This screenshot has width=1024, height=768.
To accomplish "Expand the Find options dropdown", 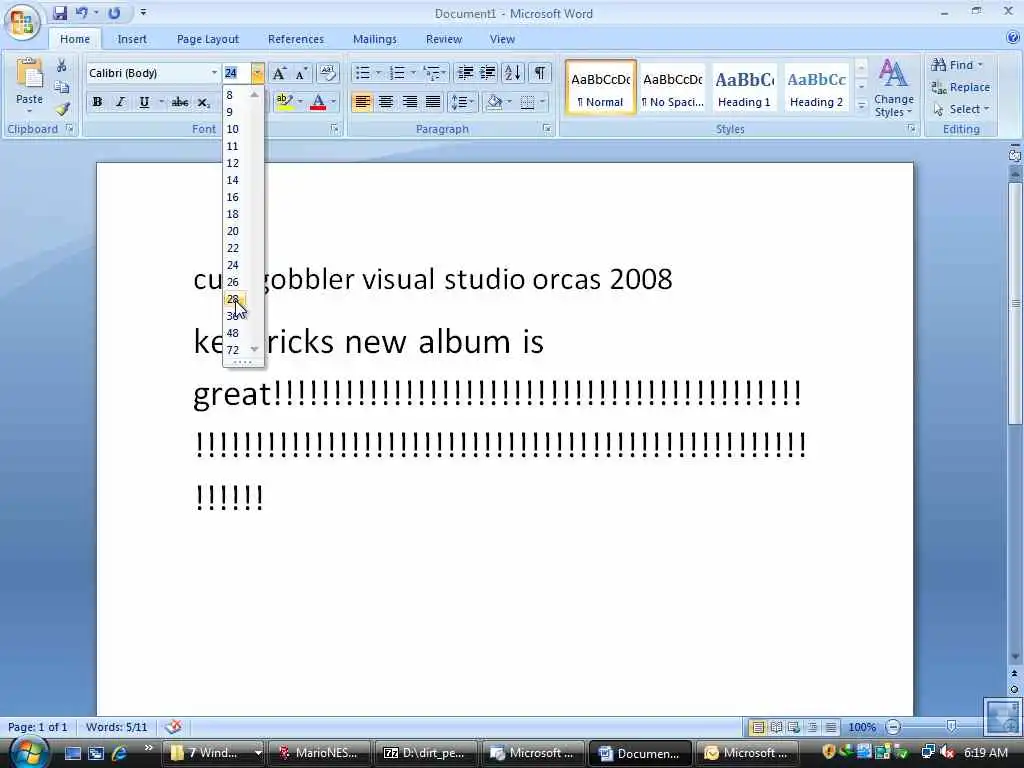I will pyautogui.click(x=980, y=65).
